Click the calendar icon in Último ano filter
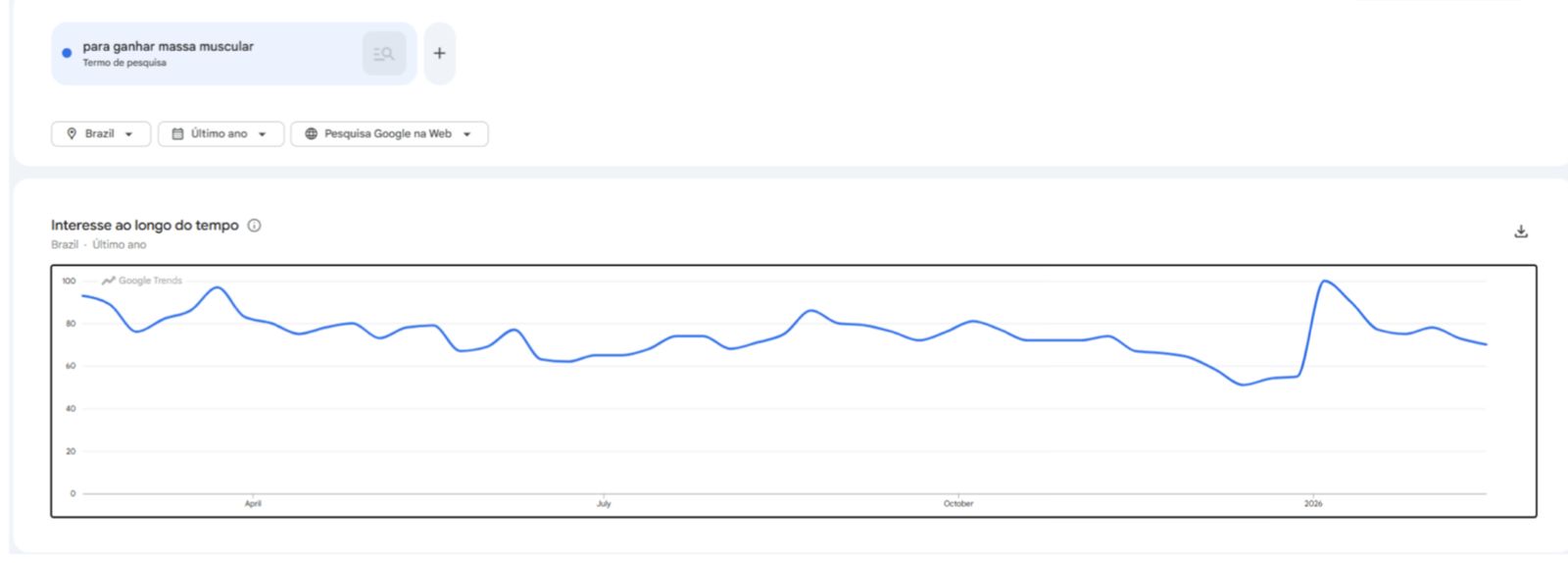 pyautogui.click(x=177, y=133)
